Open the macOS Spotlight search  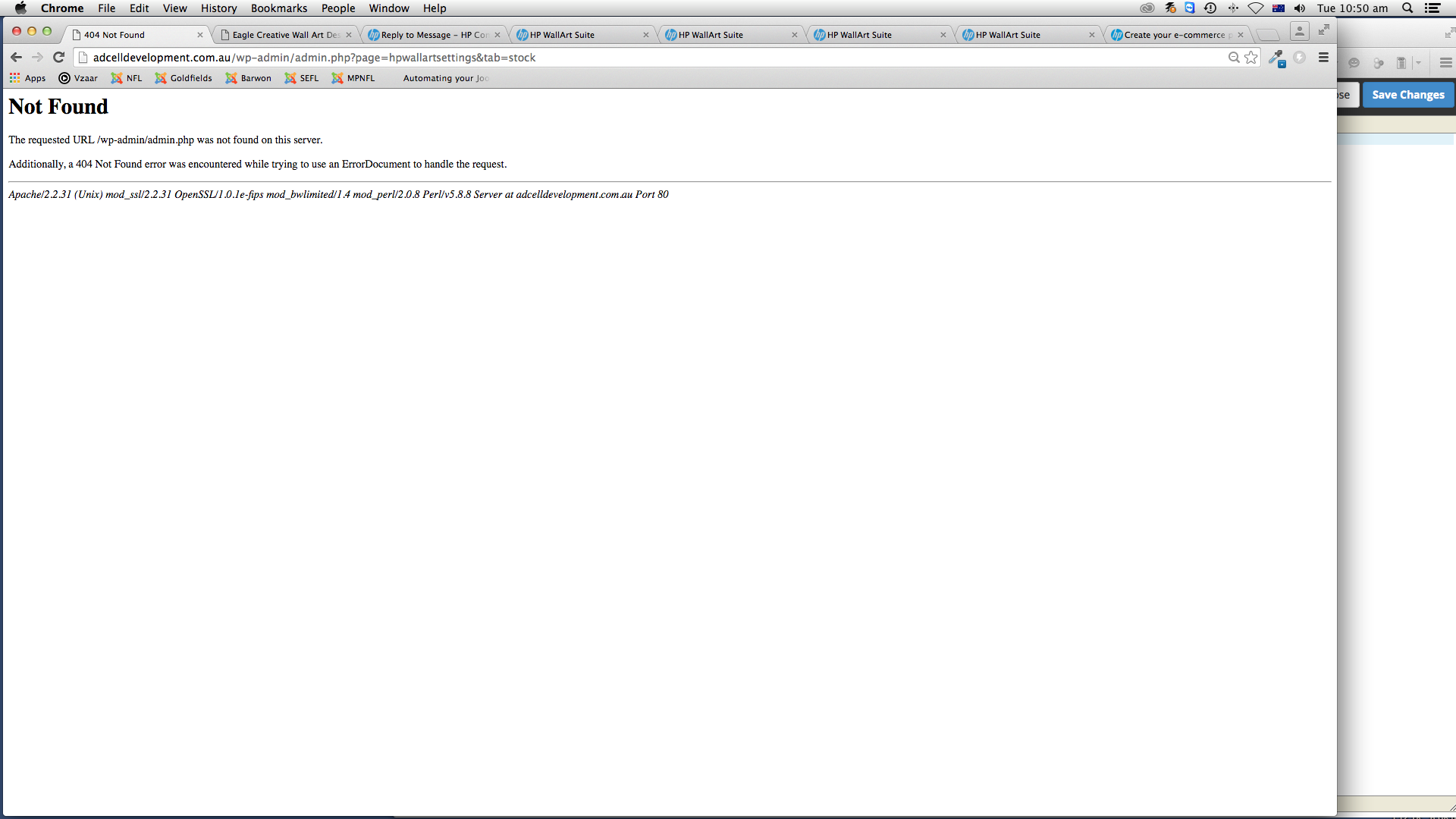(x=1407, y=8)
